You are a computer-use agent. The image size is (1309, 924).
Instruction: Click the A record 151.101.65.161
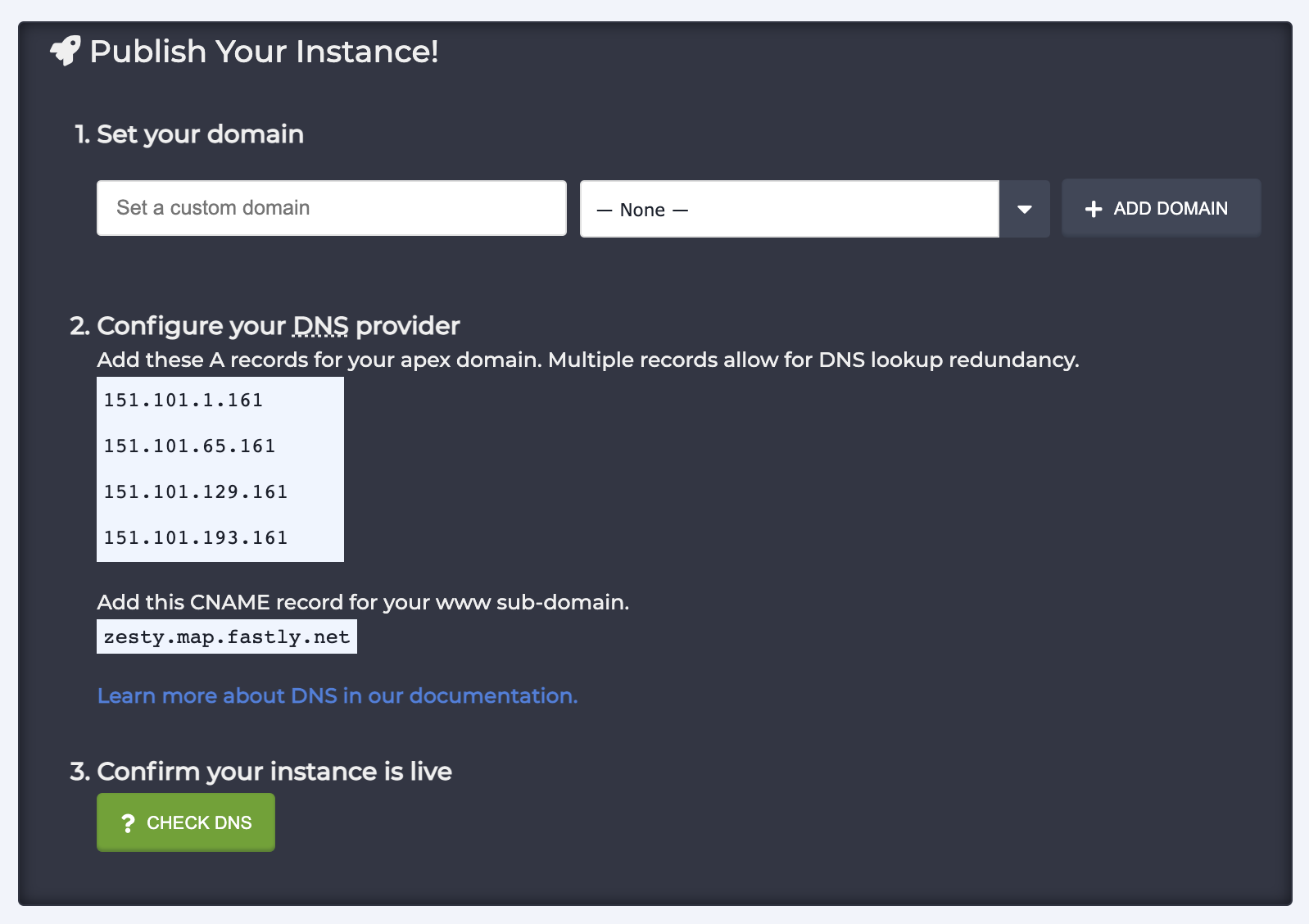click(189, 446)
